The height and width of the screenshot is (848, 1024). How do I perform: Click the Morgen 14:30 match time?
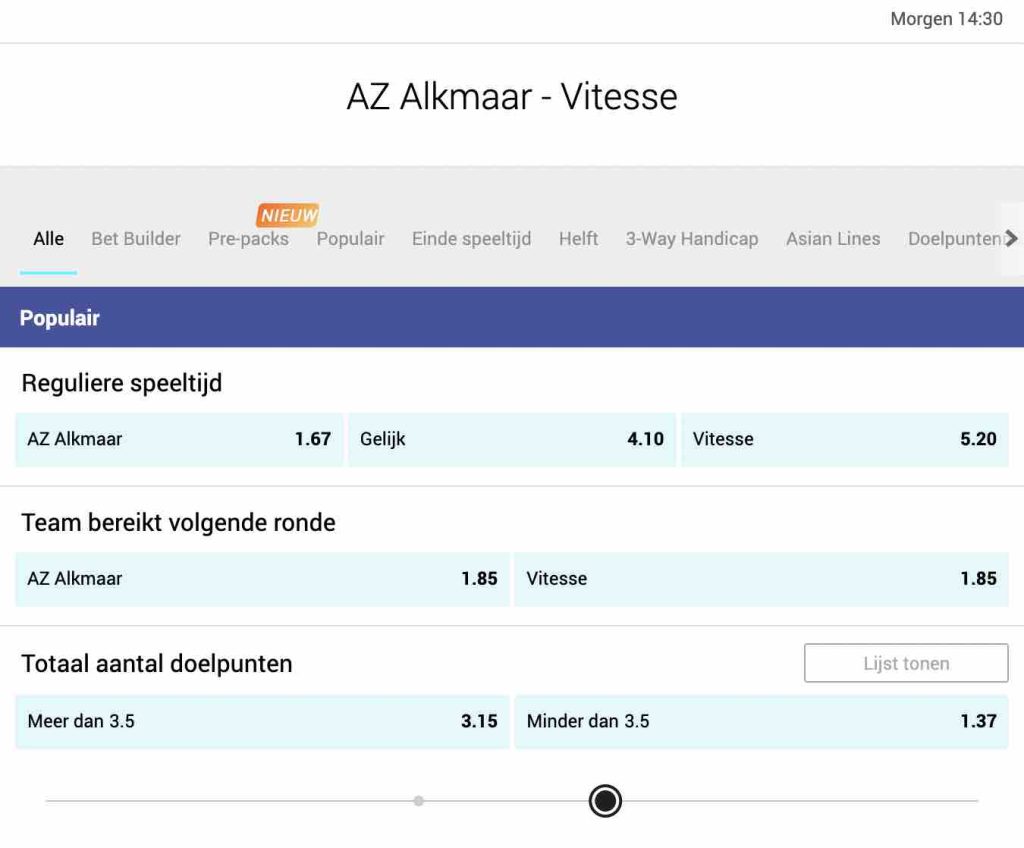point(946,19)
